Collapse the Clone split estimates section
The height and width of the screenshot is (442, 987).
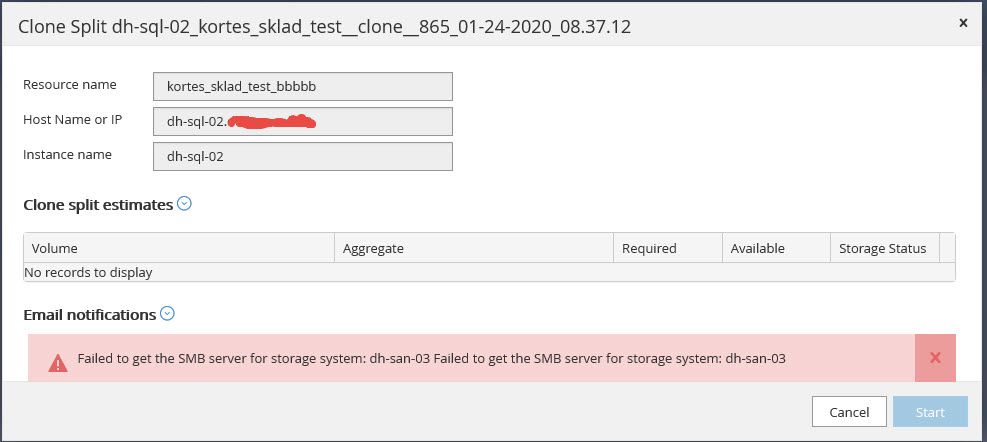tap(184, 204)
